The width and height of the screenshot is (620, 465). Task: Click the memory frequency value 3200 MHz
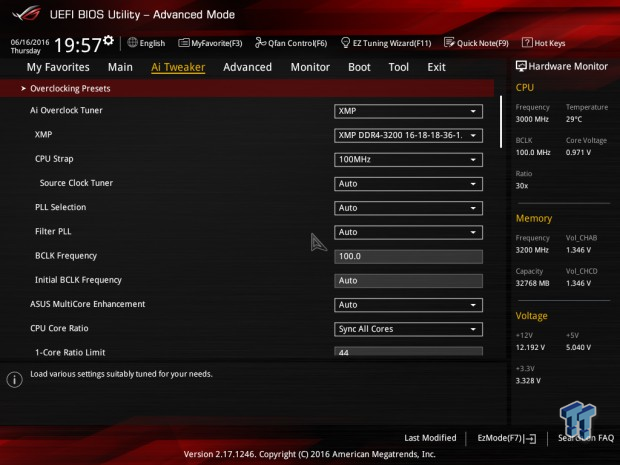[x=532, y=250]
